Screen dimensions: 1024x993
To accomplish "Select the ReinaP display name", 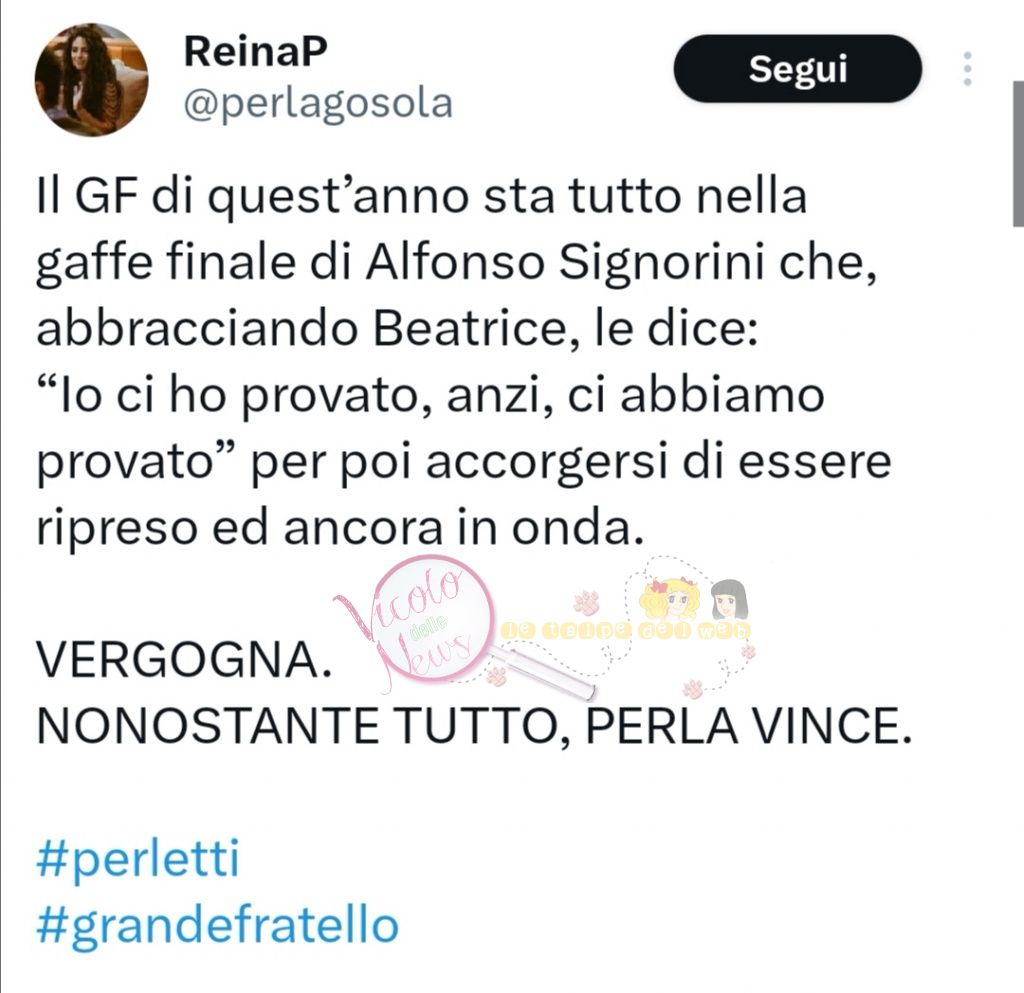I will click(x=255, y=52).
